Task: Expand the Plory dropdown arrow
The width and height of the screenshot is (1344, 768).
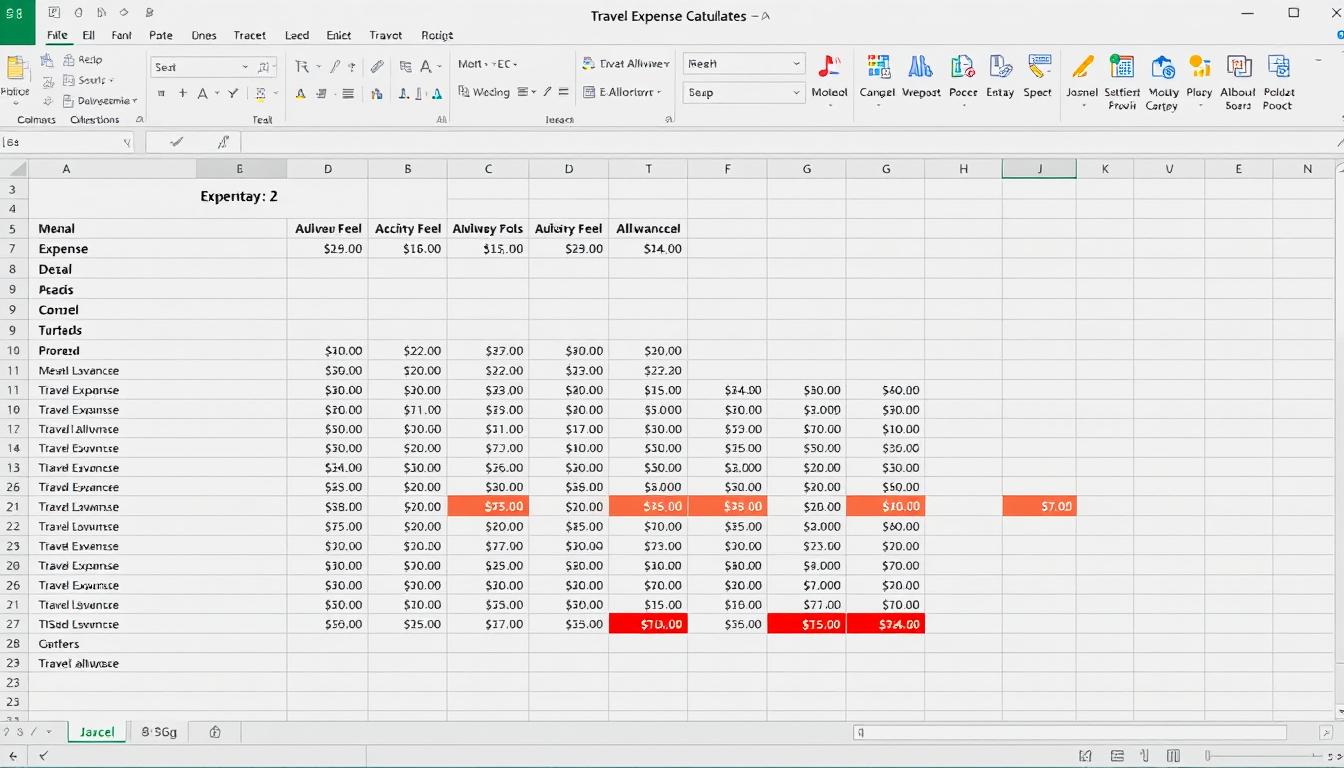Action: (x=1199, y=105)
